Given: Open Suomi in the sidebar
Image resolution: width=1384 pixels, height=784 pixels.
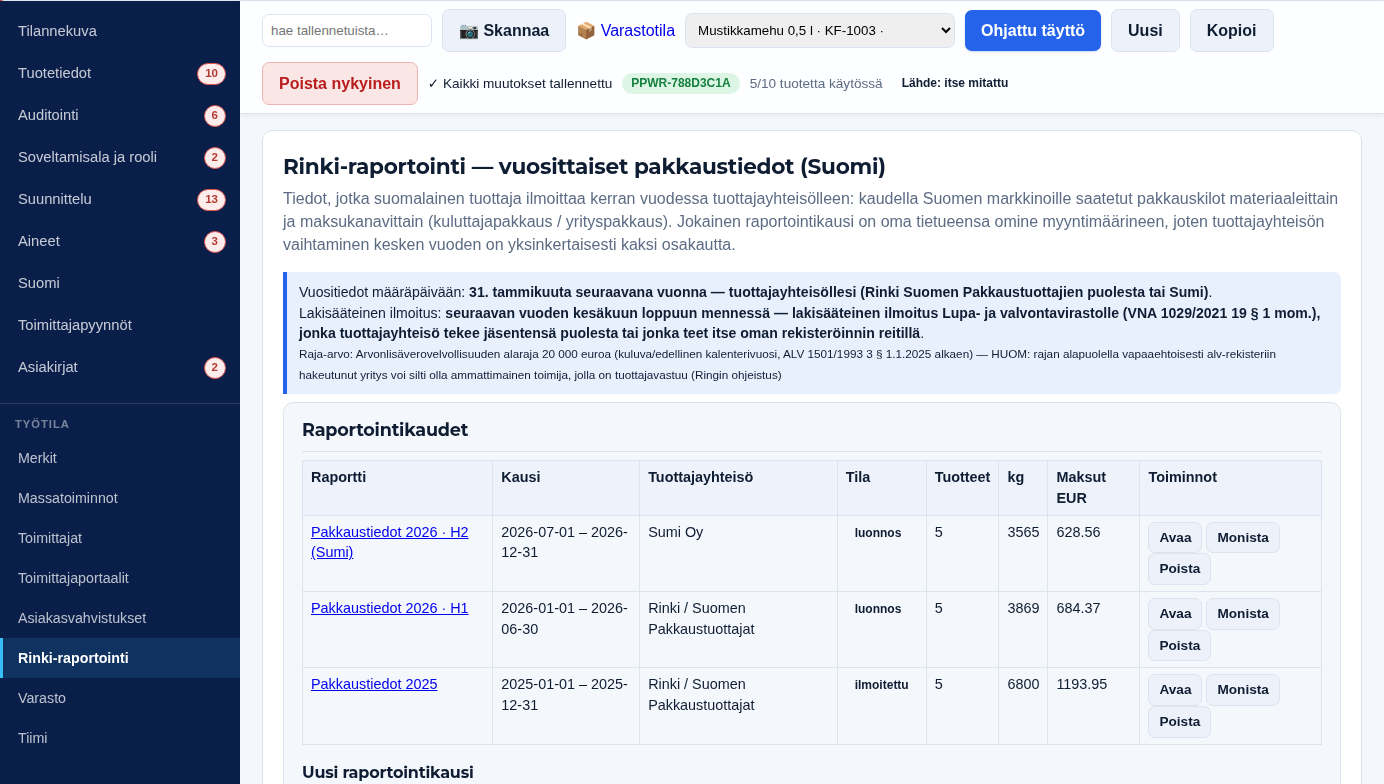Looking at the screenshot, I should click(120, 283).
